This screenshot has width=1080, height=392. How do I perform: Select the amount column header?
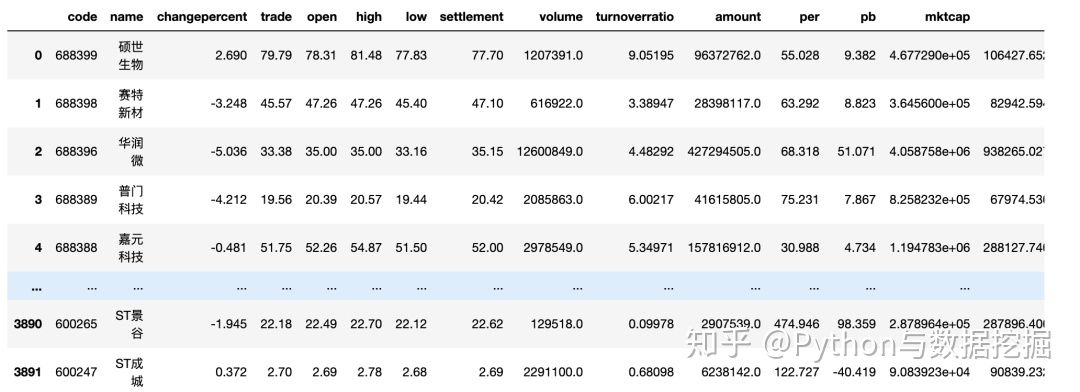click(x=738, y=17)
